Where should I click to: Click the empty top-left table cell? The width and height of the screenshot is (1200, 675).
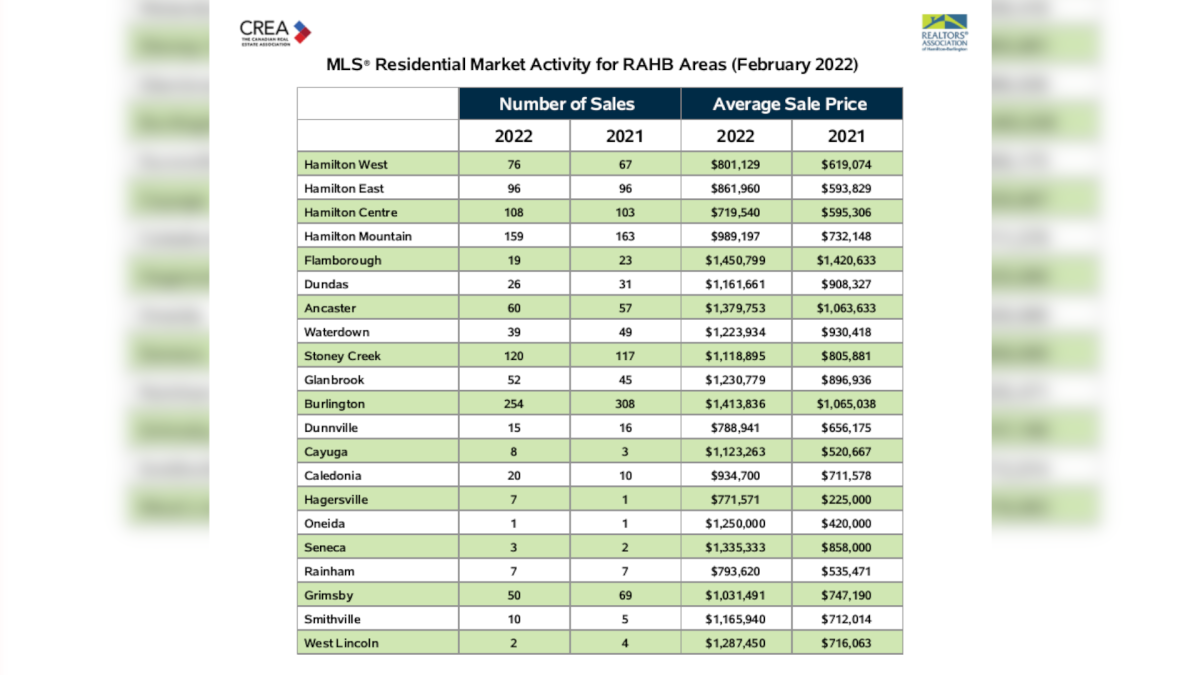click(377, 103)
